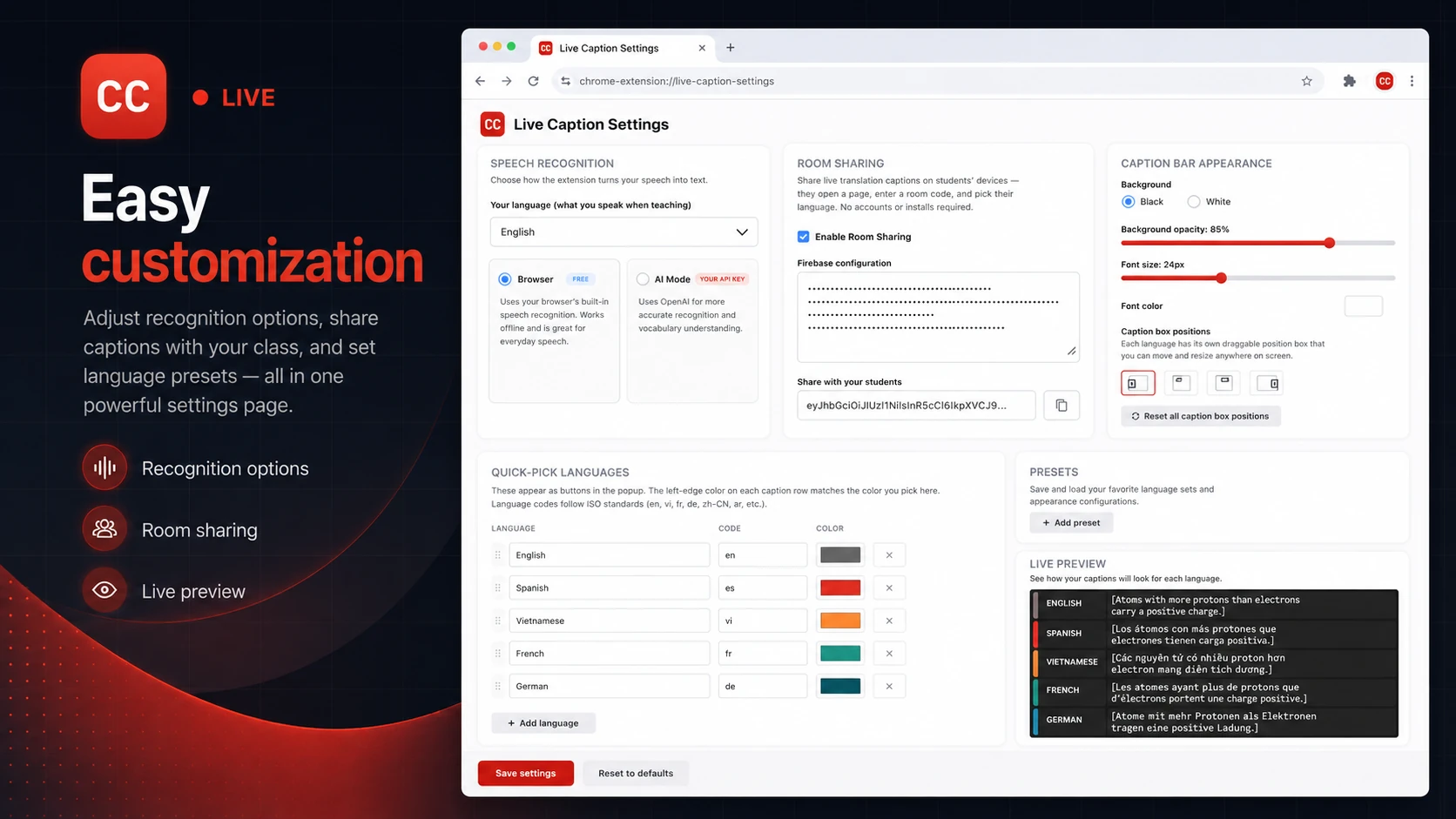This screenshot has height=819, width=1456.
Task: Choose the top-center caption box position
Action: (x=1223, y=383)
